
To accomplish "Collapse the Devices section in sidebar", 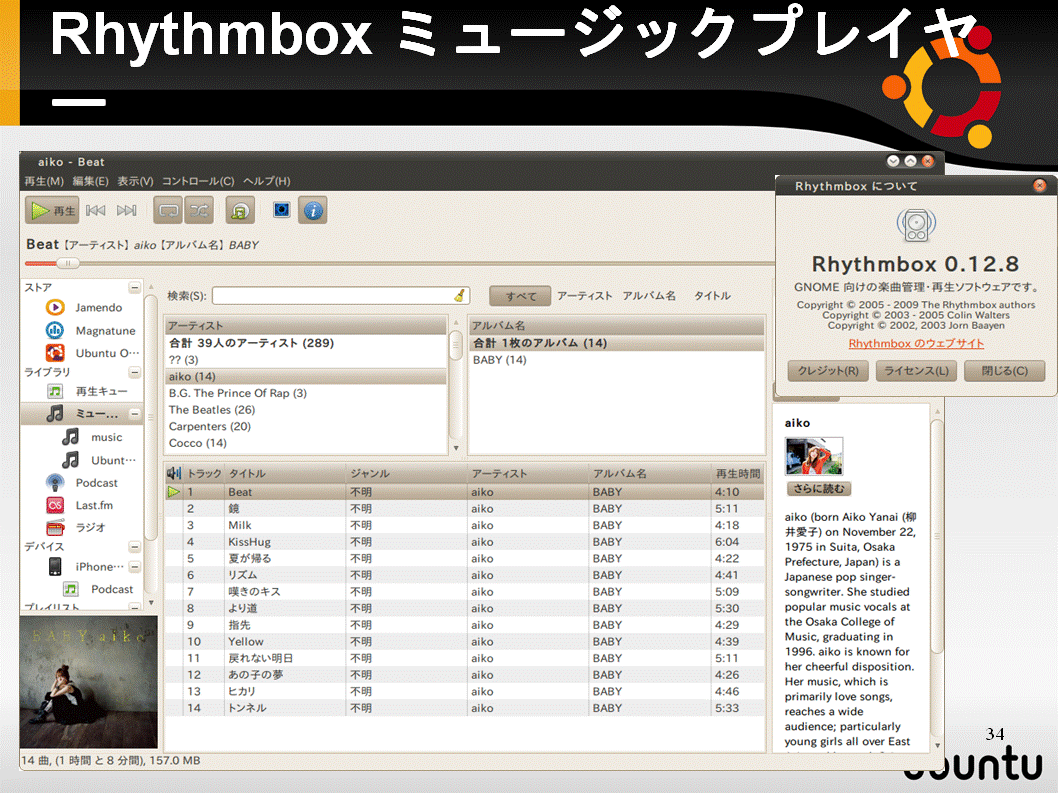I will coord(135,547).
